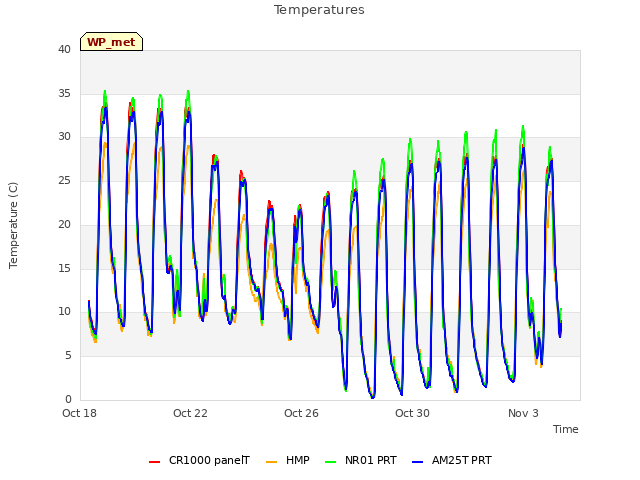Click the 10 y-axis tick label
640x480 pixels.
(64, 312)
